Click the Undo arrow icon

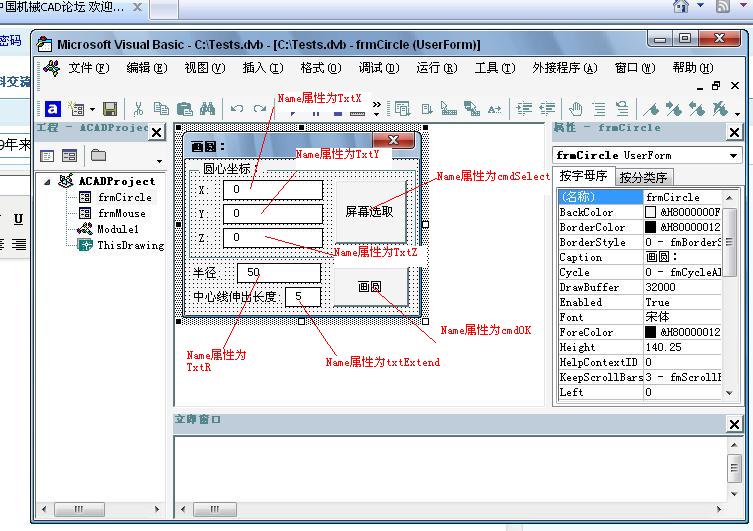point(236,109)
